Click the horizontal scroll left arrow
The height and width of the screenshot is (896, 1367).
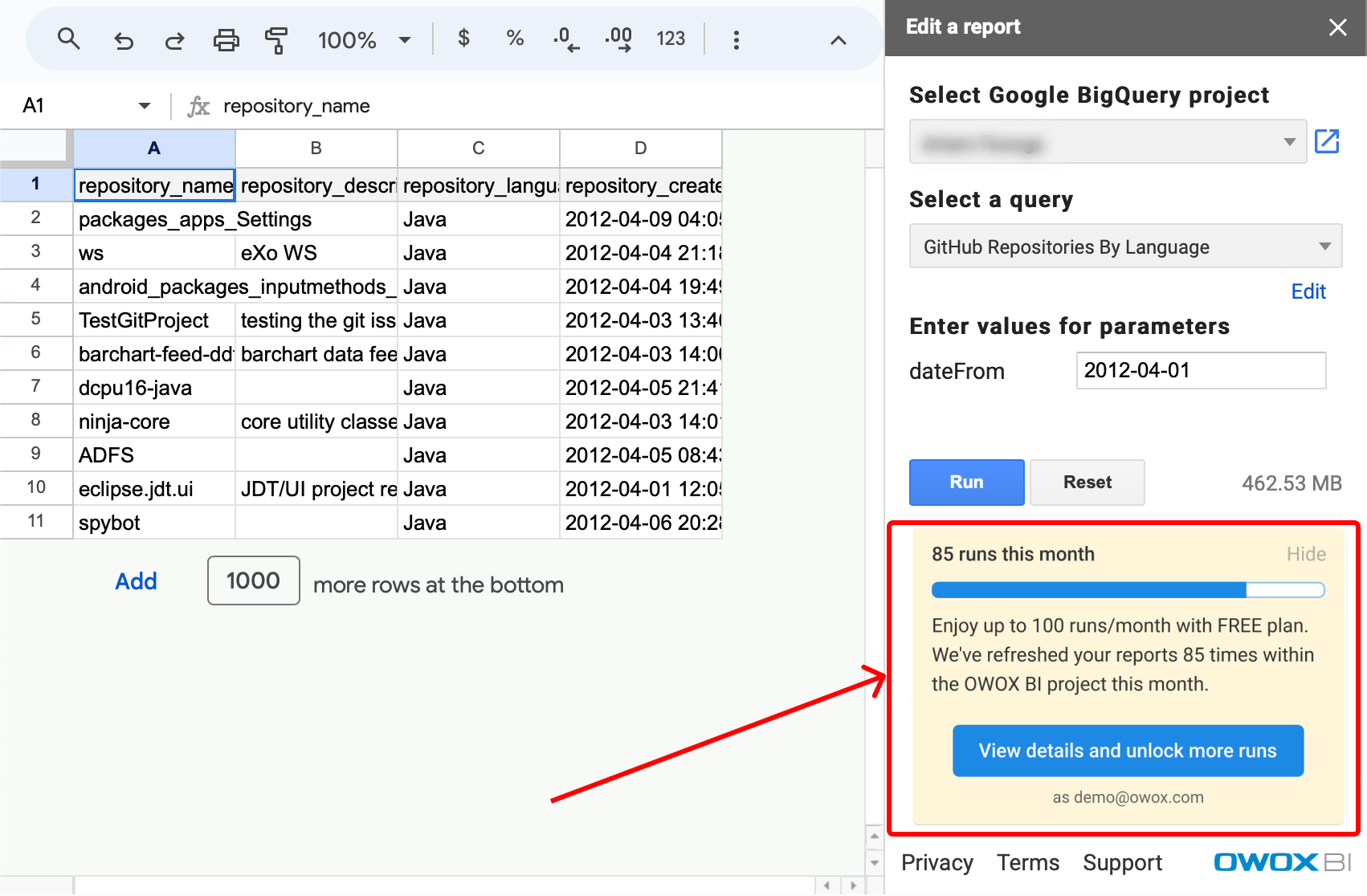(x=826, y=886)
